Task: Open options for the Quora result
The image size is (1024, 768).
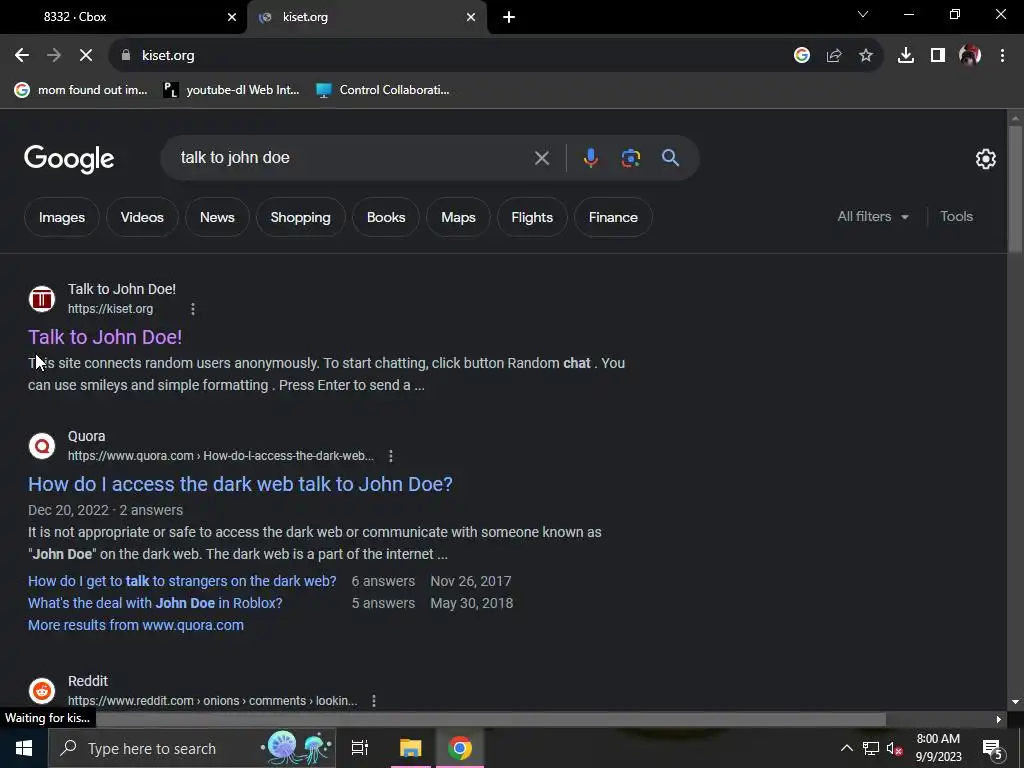Action: [x=391, y=456]
